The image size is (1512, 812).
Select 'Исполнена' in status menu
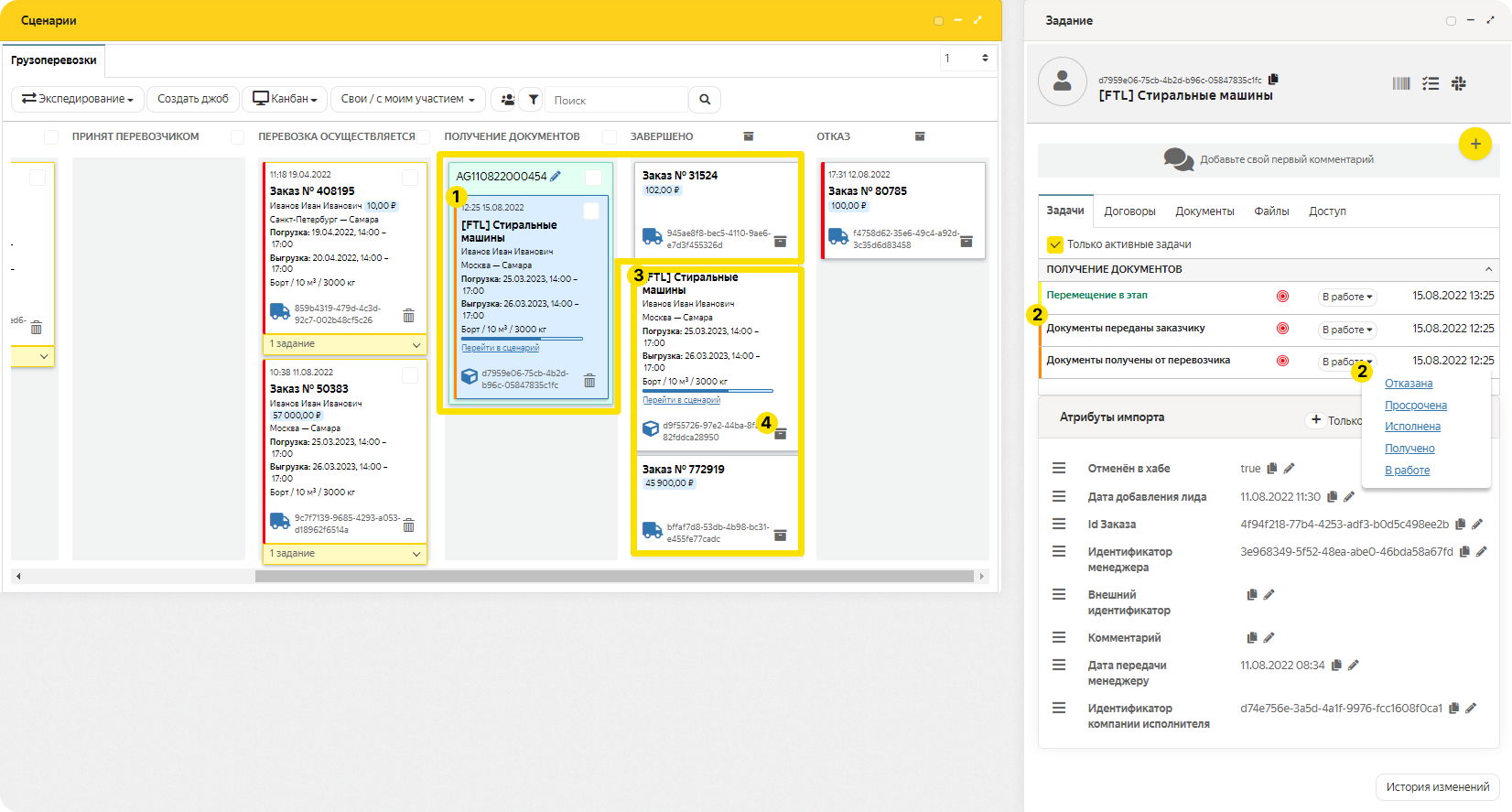click(1412, 427)
